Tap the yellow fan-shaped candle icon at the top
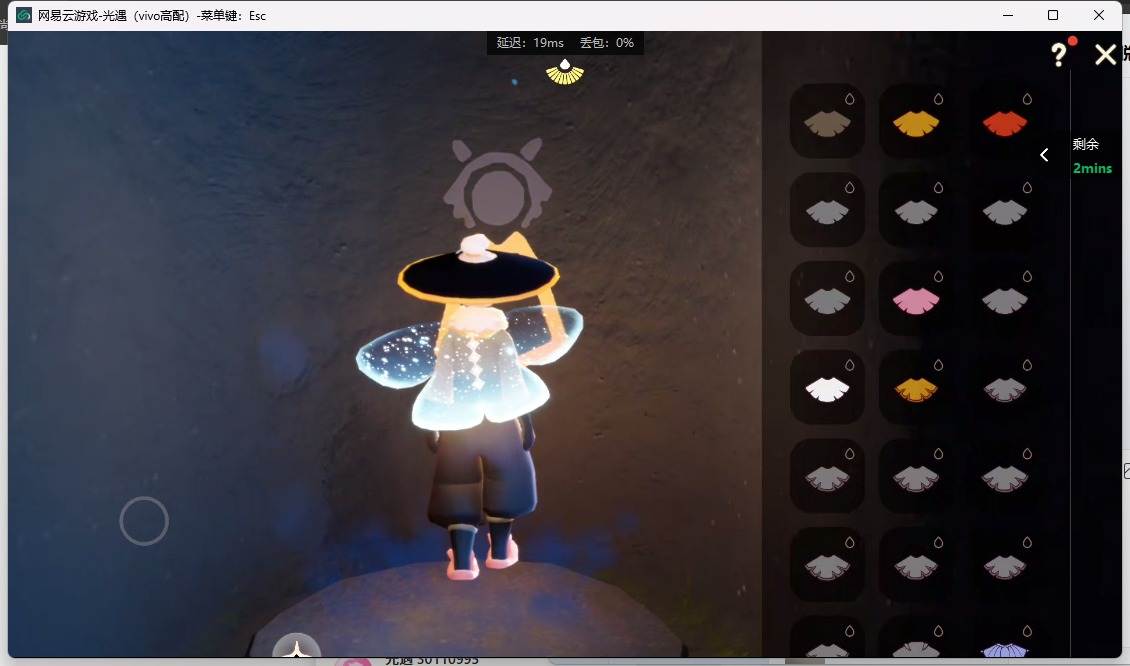Viewport: 1130px width, 666px height. click(565, 72)
